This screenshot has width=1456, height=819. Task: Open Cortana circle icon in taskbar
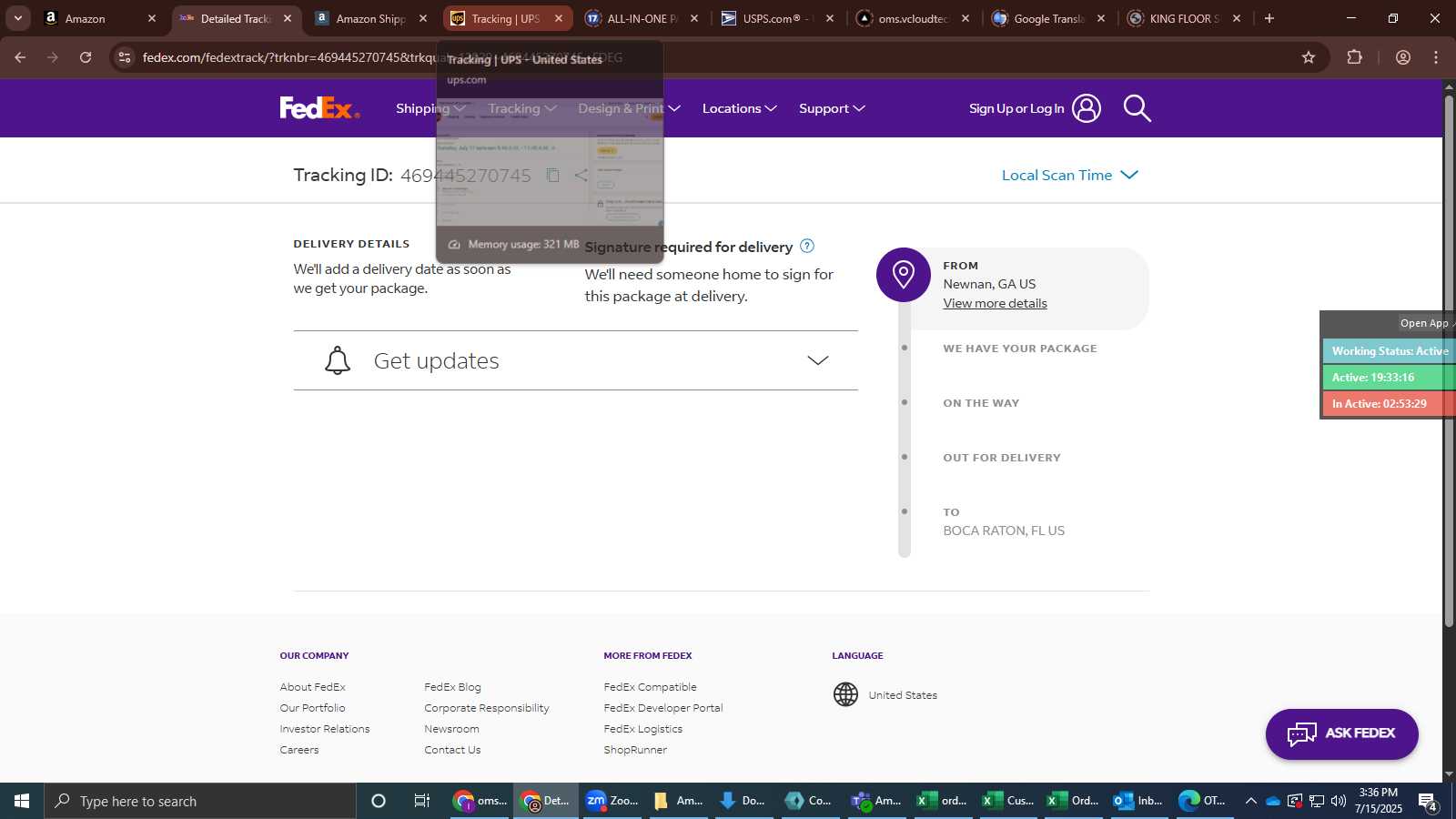(x=379, y=801)
